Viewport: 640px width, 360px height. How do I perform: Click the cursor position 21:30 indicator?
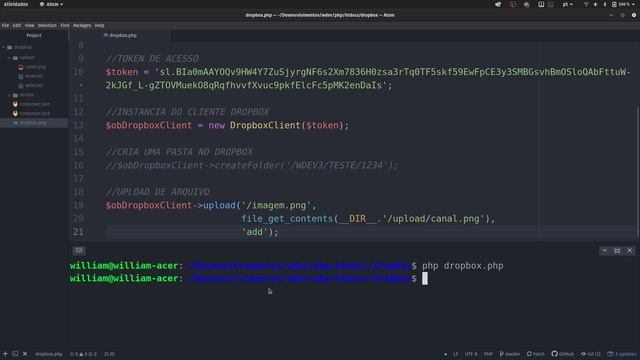109,354
